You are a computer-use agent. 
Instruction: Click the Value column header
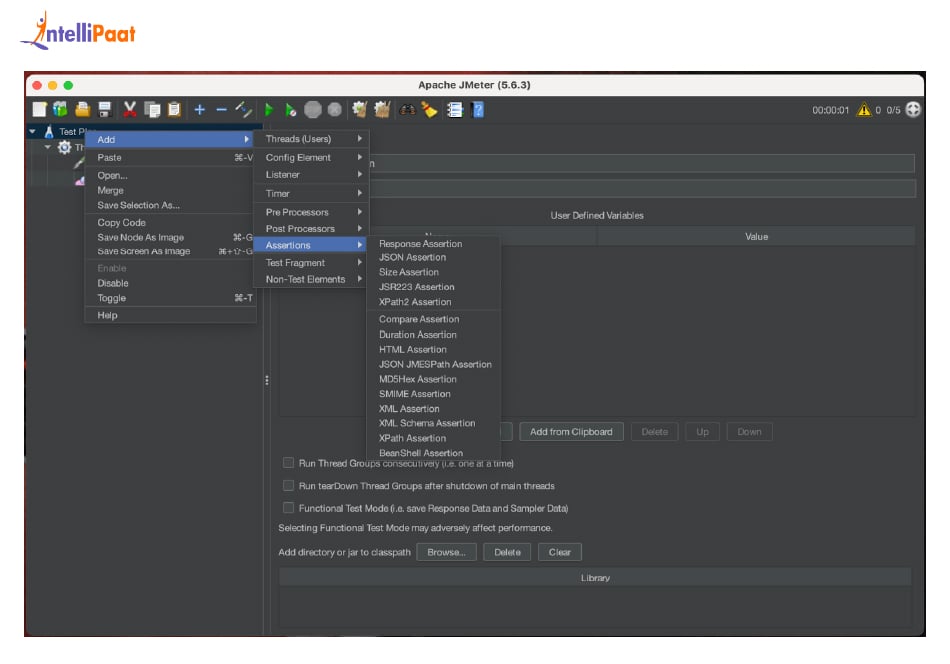[x=756, y=237]
